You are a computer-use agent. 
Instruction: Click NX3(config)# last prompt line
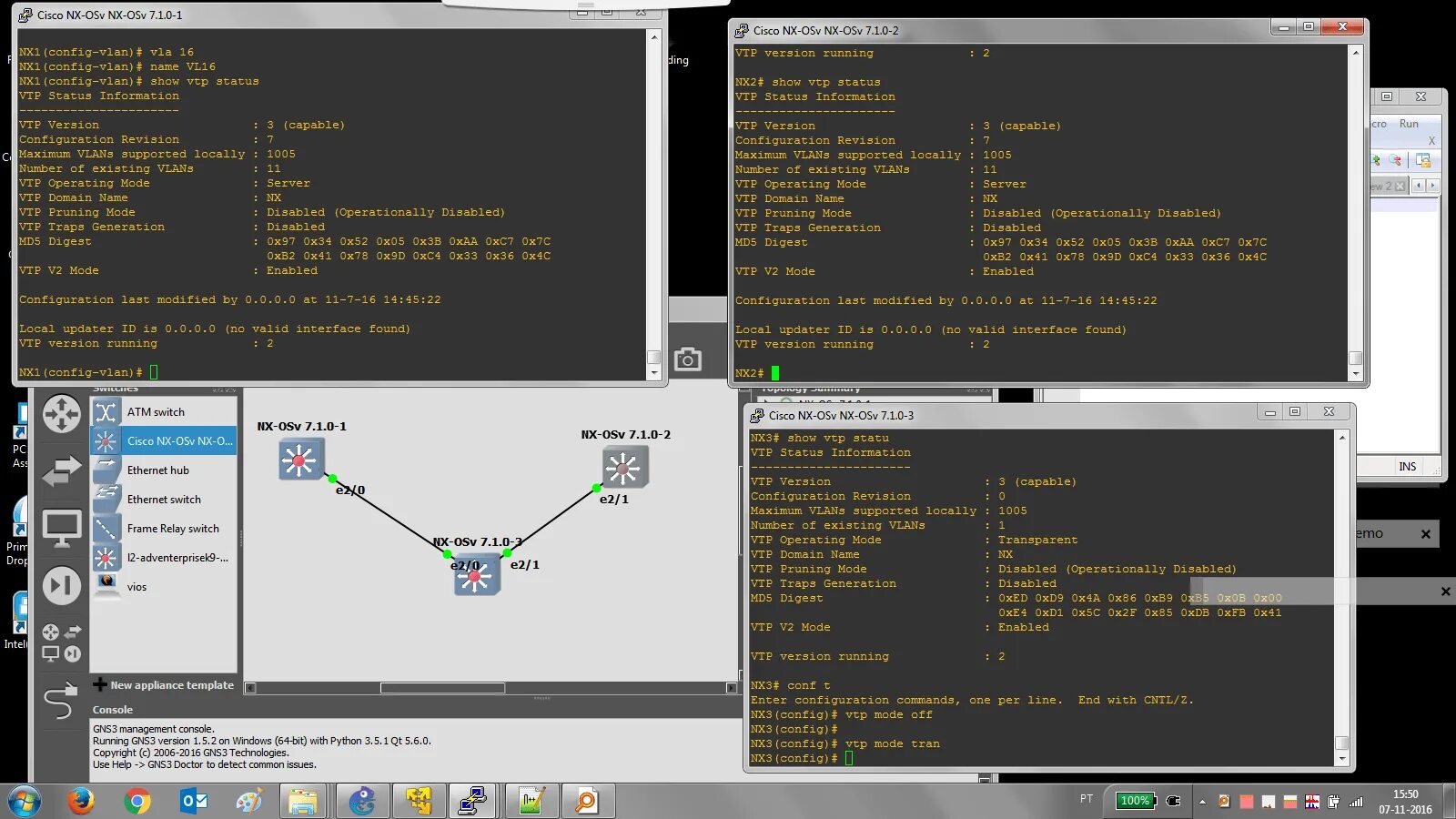801,758
